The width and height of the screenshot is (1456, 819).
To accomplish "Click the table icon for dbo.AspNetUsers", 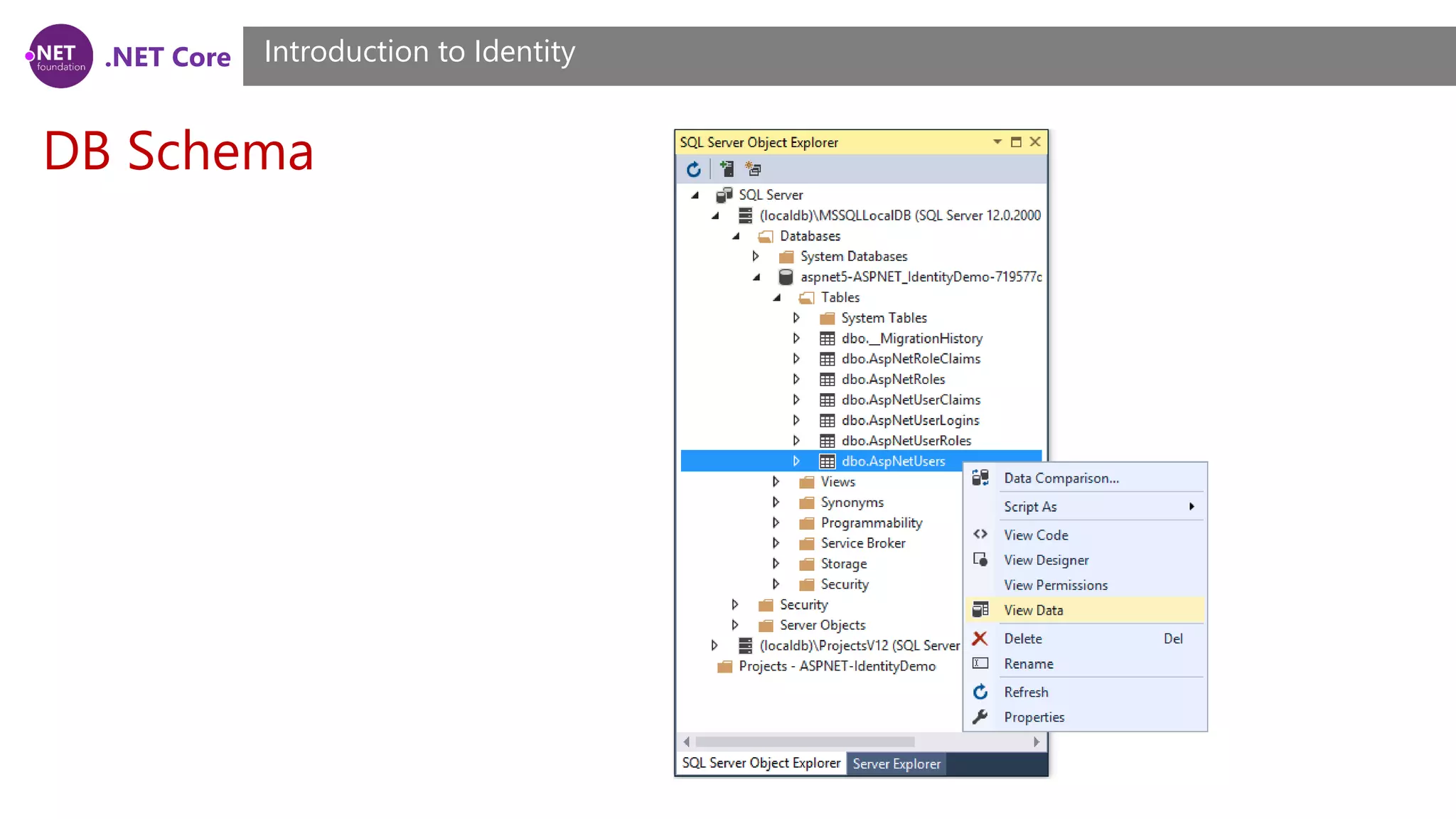I will 828,461.
